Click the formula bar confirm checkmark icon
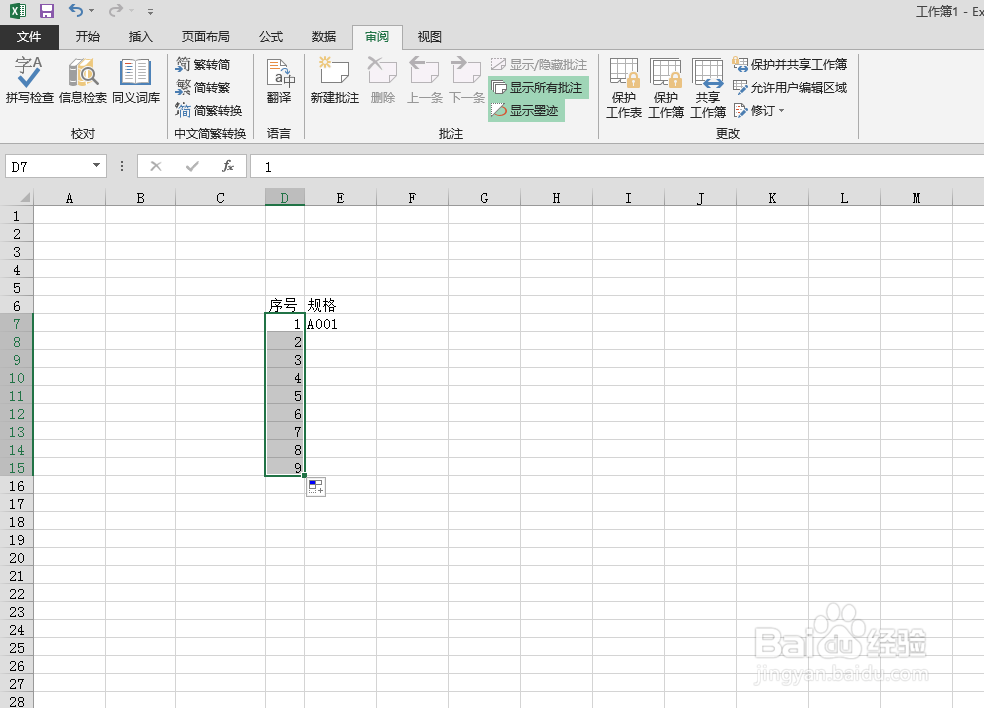 (x=192, y=166)
